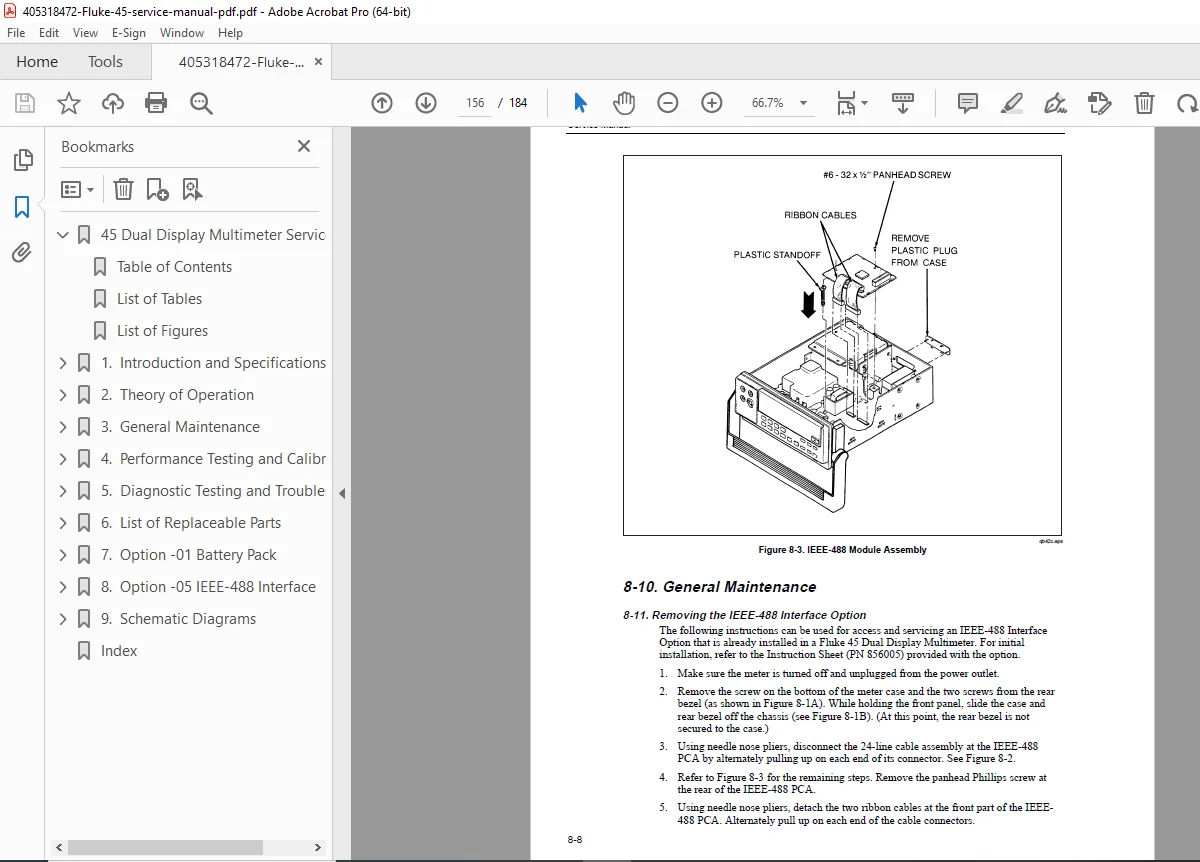Expand List of Replaceable Parts bookmark
Viewport: 1200px width, 862px height.
pyautogui.click(x=63, y=523)
